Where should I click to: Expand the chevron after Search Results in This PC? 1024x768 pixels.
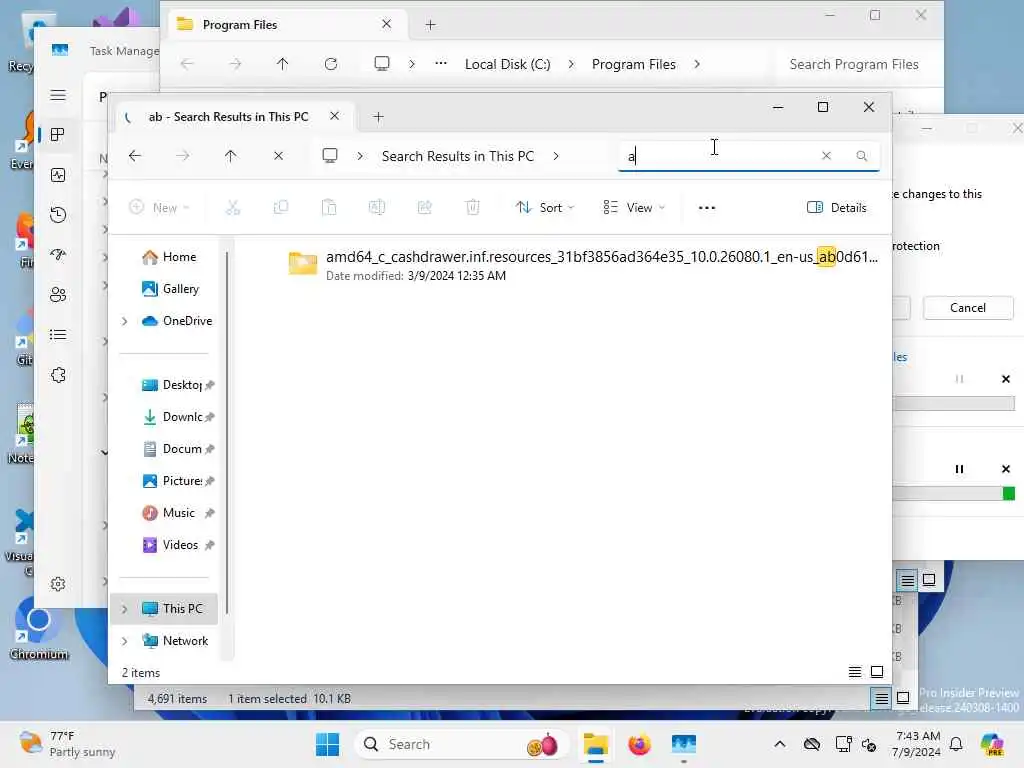tap(556, 156)
